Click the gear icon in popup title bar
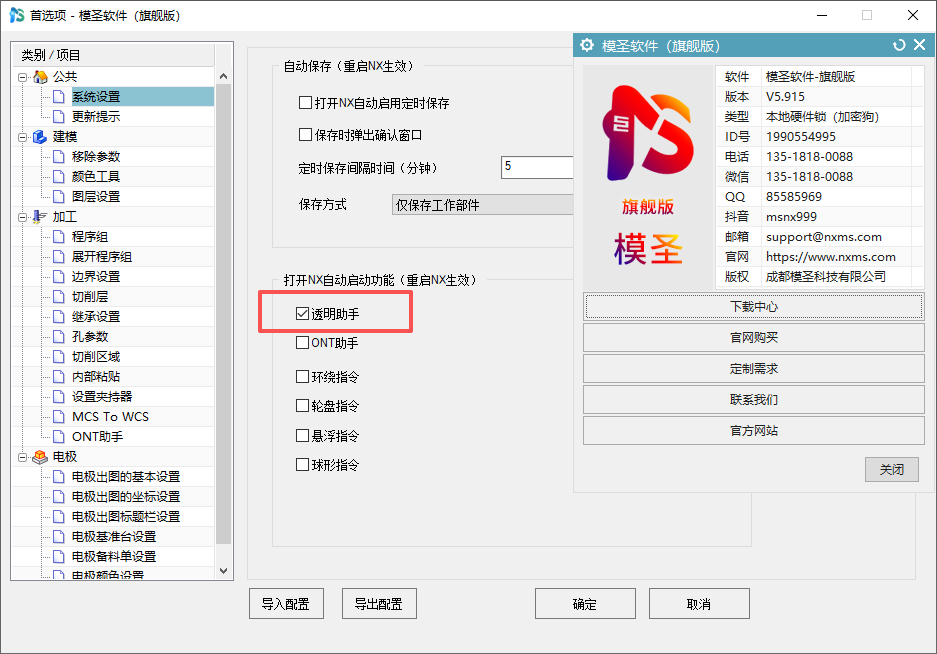This screenshot has height=654, width=937. click(x=587, y=45)
